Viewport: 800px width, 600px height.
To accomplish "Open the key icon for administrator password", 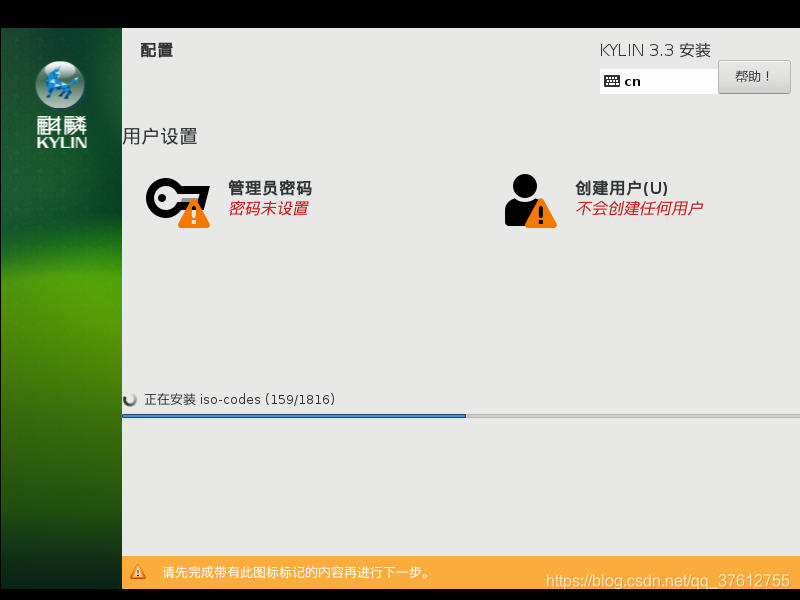I will click(x=178, y=202).
